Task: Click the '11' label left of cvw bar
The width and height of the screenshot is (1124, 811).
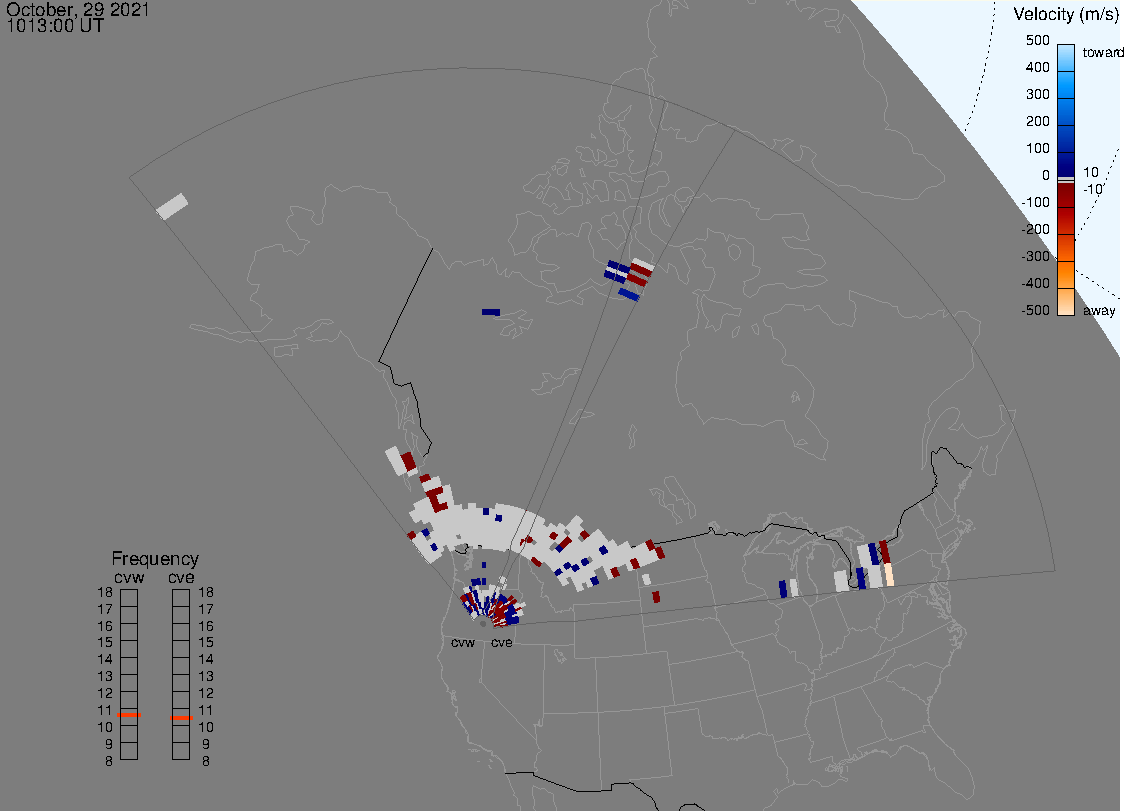Action: coord(105,711)
